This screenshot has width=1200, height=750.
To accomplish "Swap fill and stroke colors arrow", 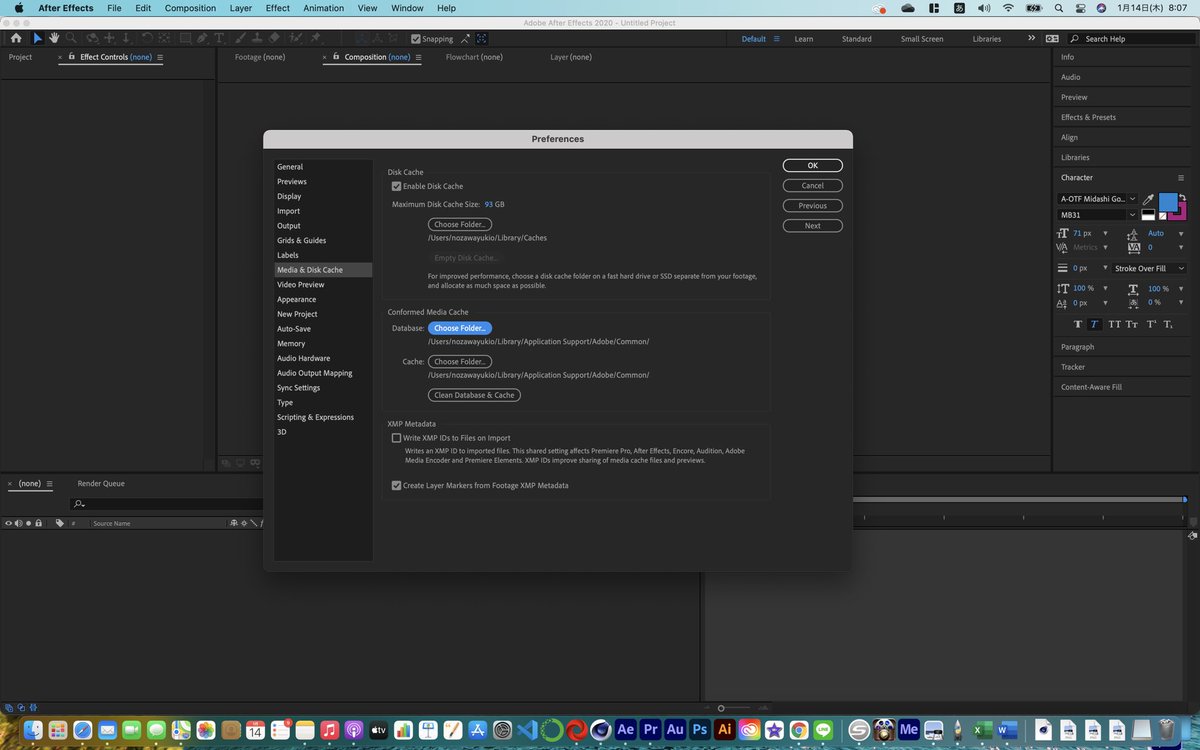I will (1182, 197).
